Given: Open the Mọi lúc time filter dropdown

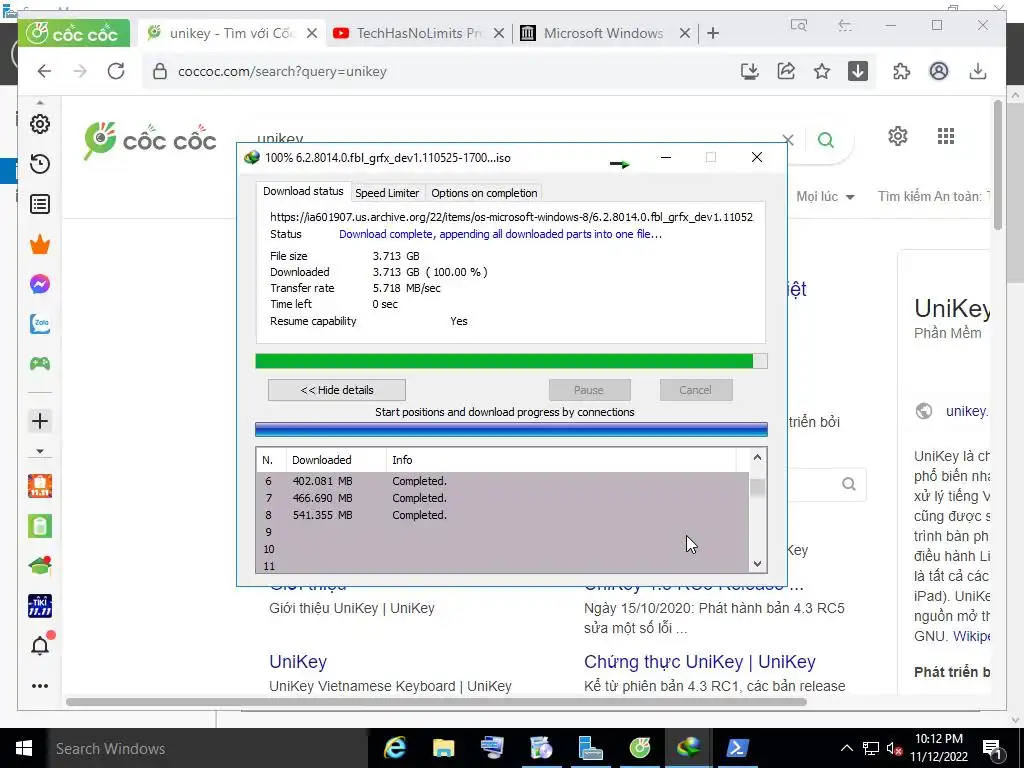Looking at the screenshot, I should (x=825, y=197).
